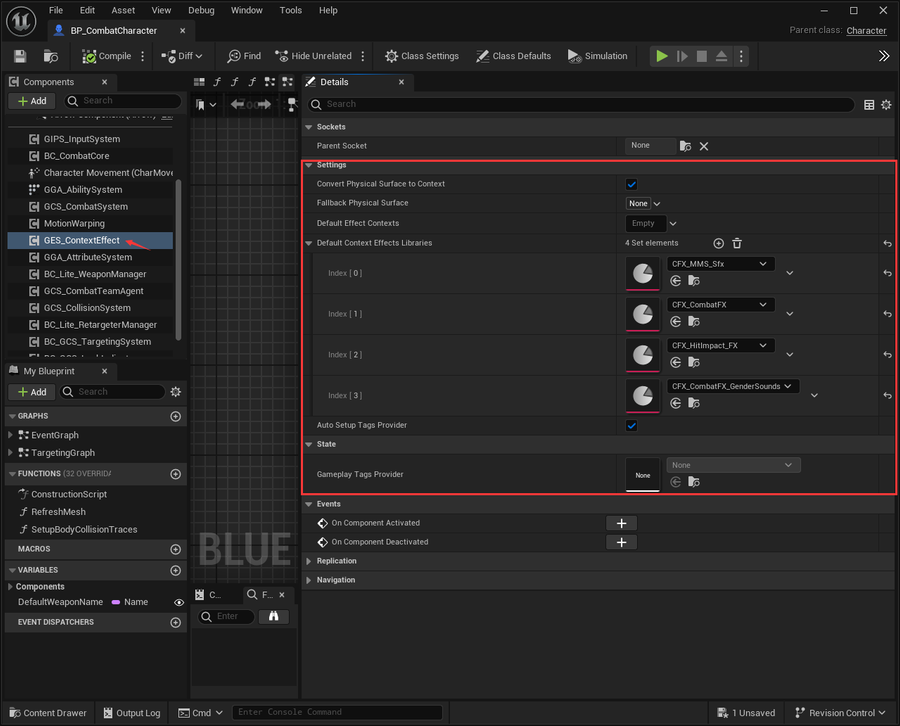Open the CFX_CombatFX_GenderSounds asset dropdown
The height and width of the screenshot is (726, 900).
click(733, 386)
